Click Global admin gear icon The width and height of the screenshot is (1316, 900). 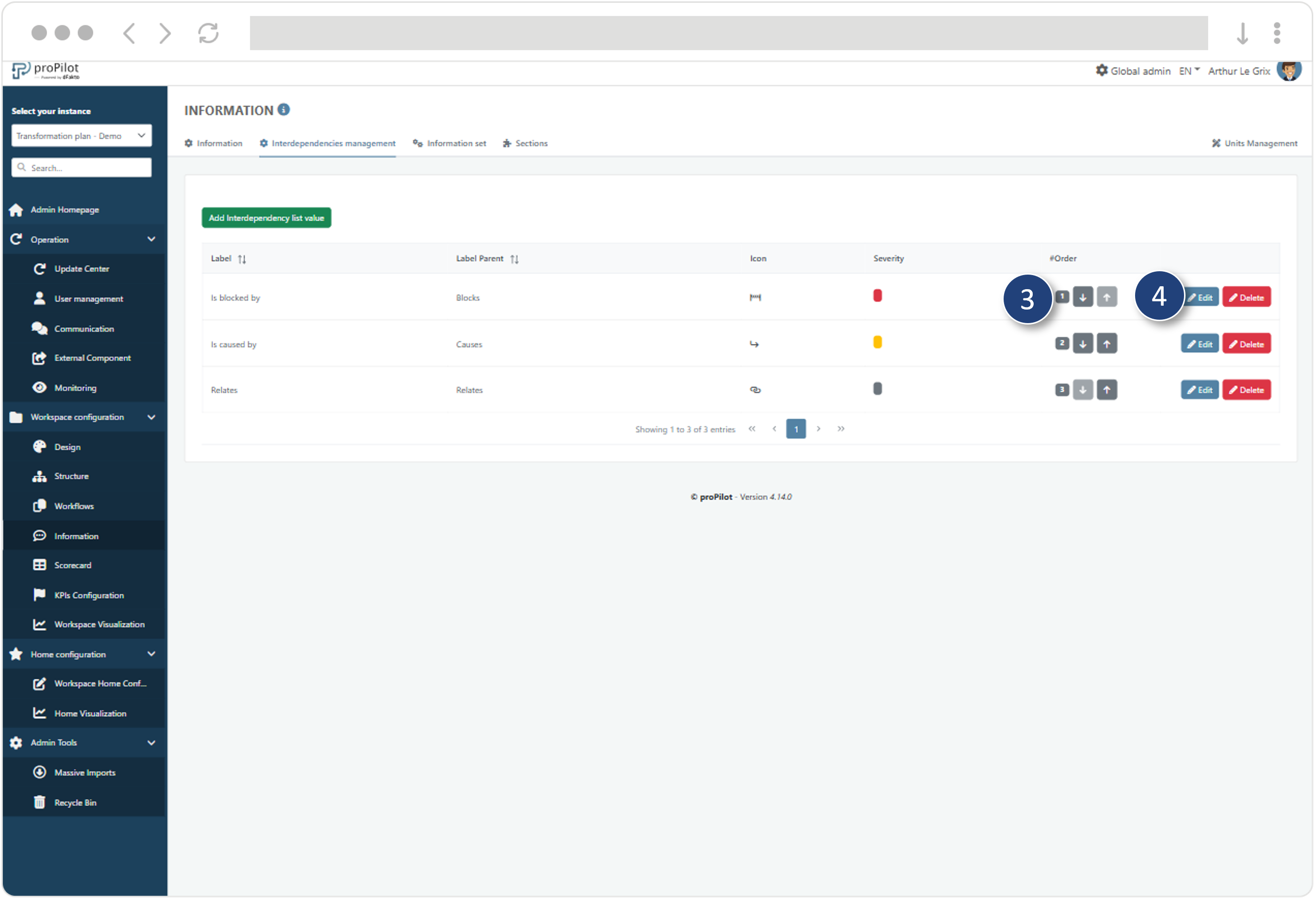coord(1102,71)
